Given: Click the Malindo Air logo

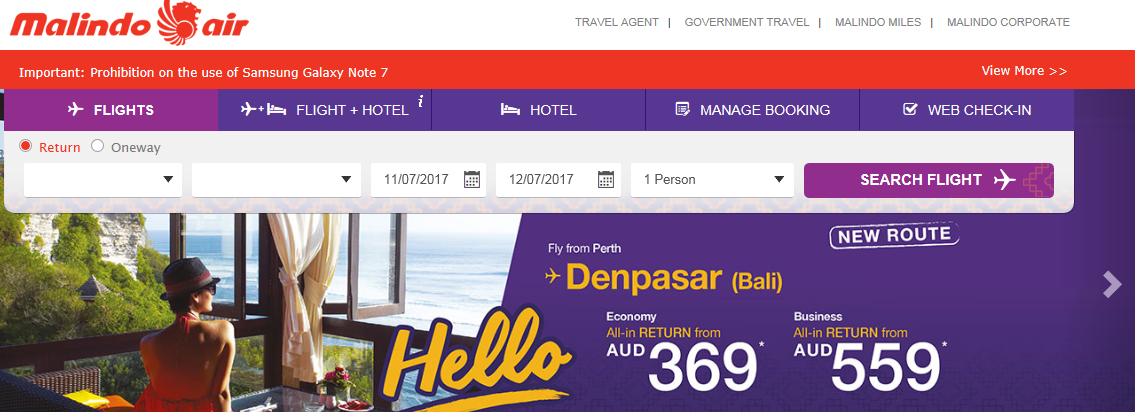Looking at the screenshot, I should (x=130, y=22).
